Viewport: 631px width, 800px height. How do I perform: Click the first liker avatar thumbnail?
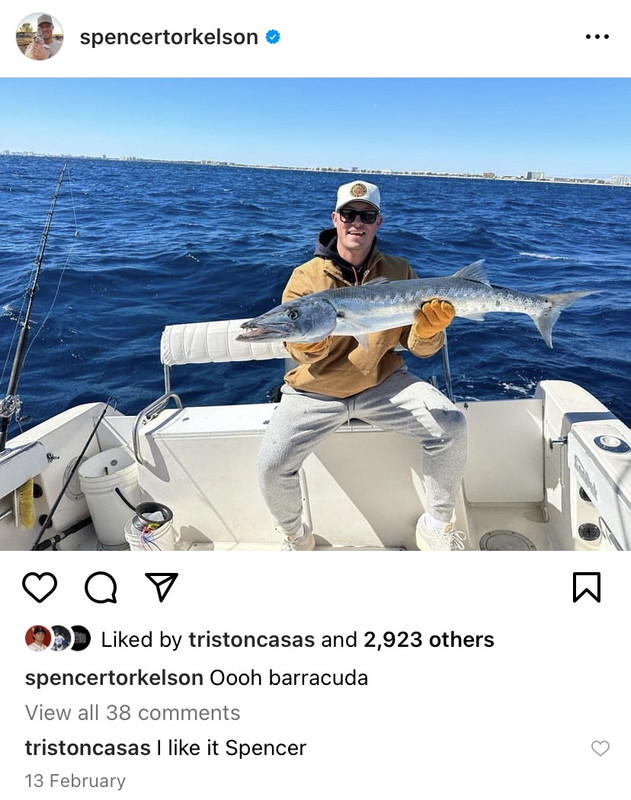[38, 638]
